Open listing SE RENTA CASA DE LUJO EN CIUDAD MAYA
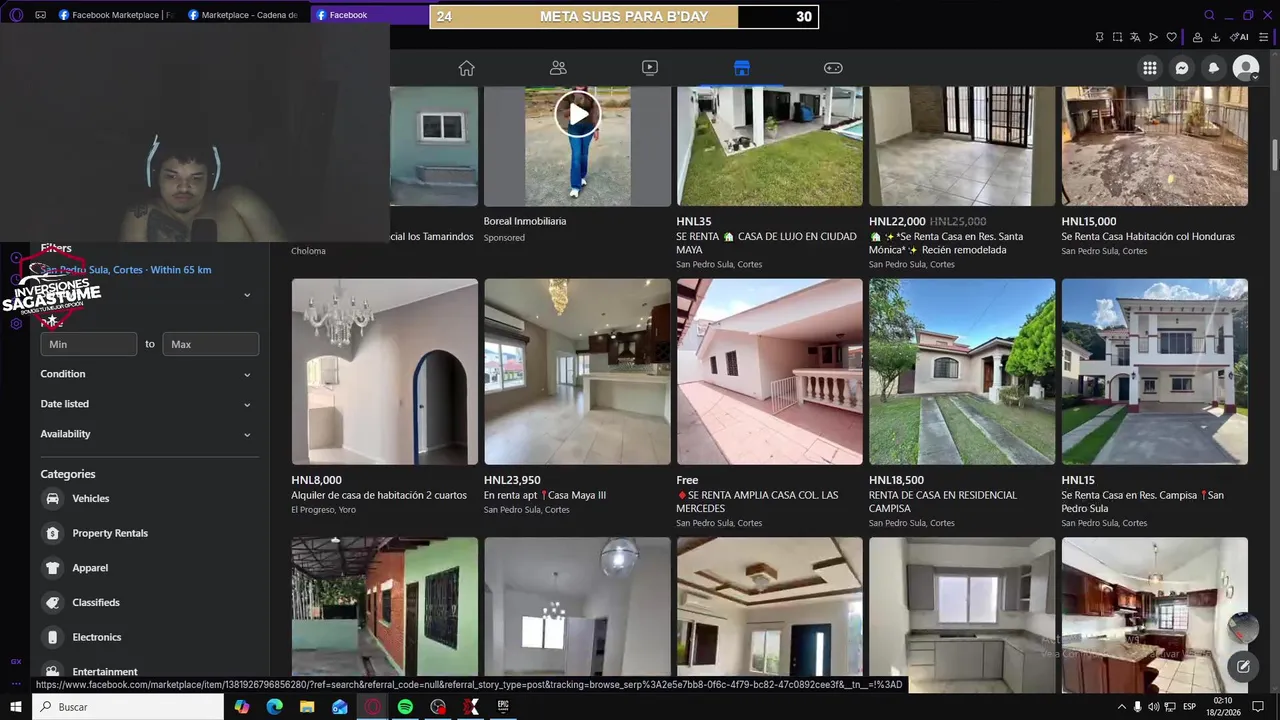The image size is (1280, 720). (766, 243)
